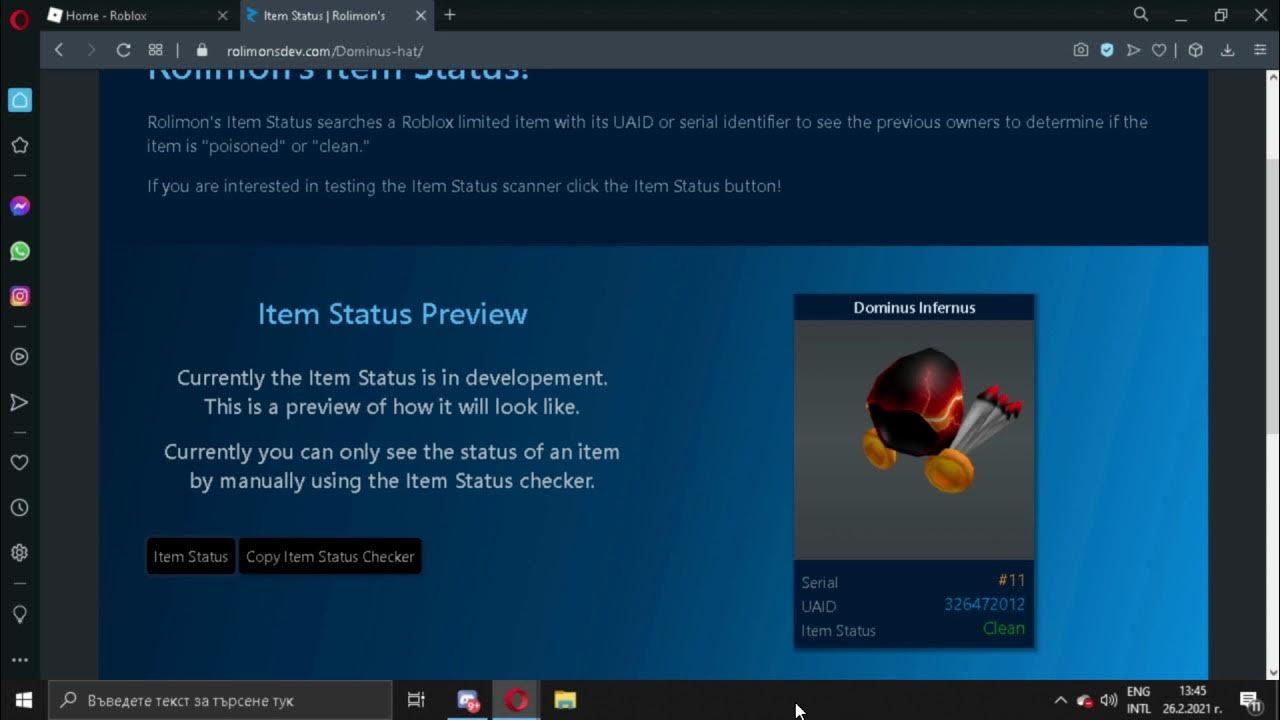Open Task View on the taskbar
This screenshot has width=1280, height=720.
[416, 700]
